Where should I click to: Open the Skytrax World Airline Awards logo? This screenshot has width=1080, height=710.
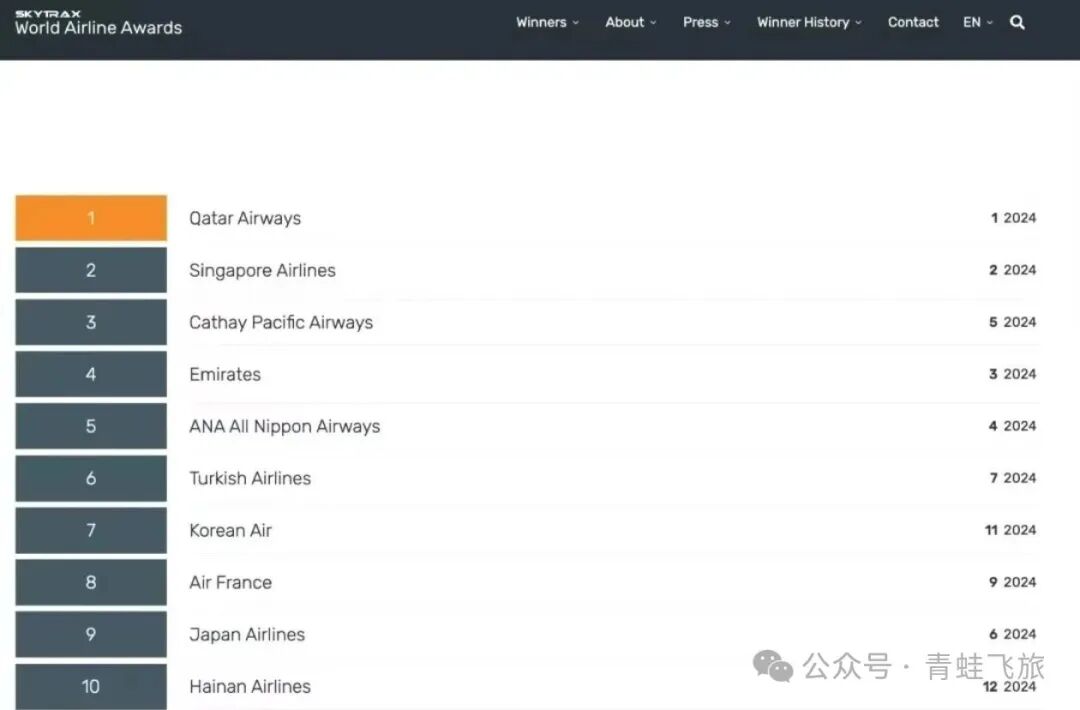click(x=98, y=23)
